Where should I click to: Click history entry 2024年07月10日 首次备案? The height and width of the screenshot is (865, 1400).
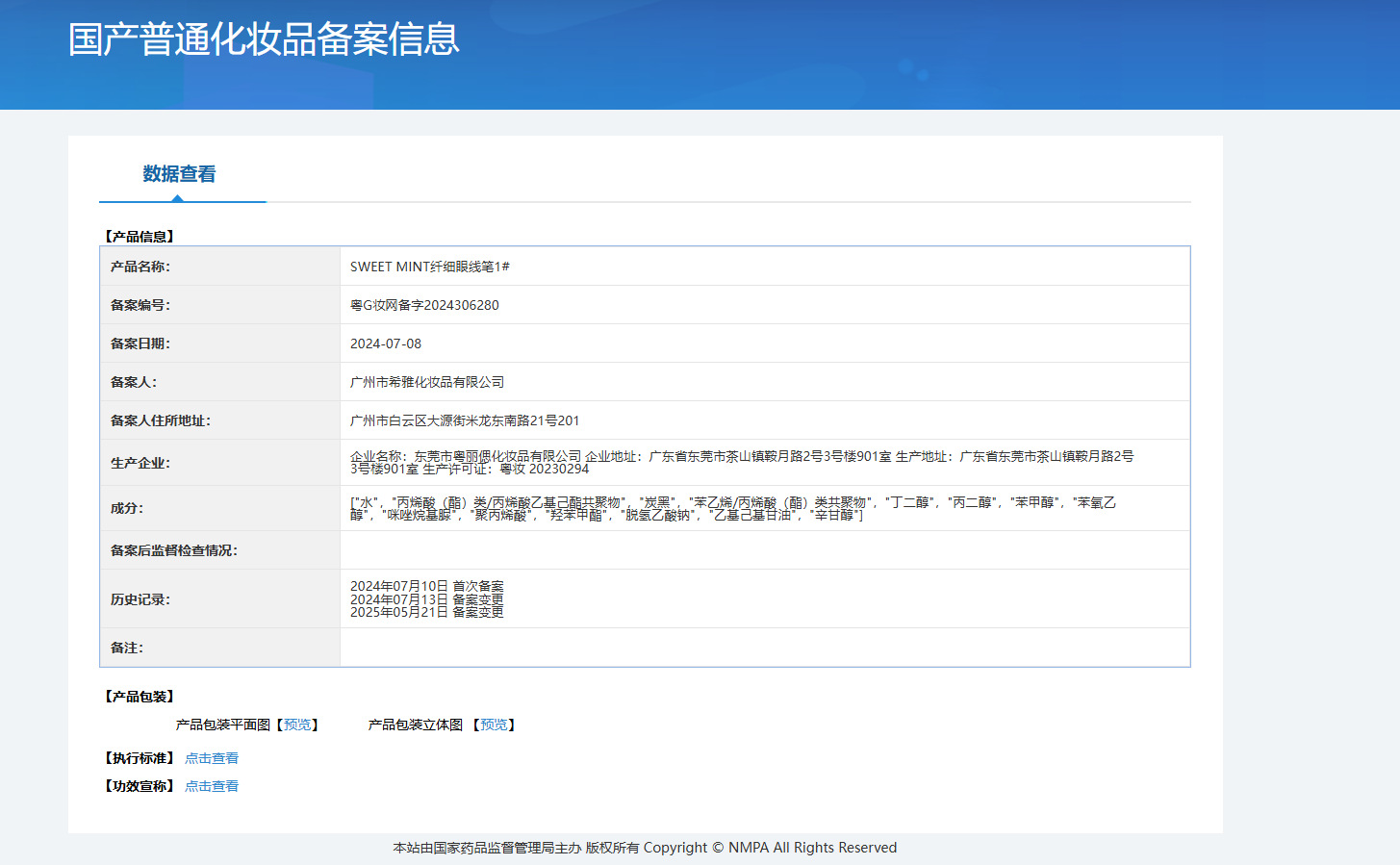427,586
